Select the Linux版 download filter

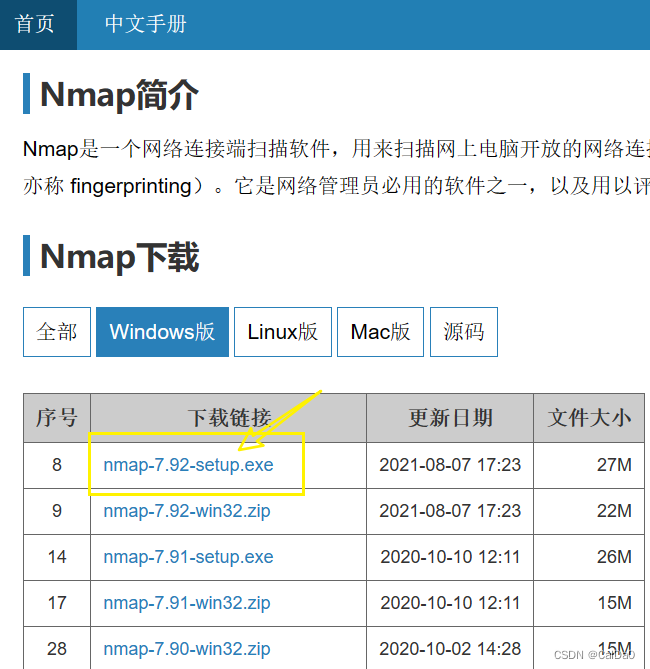tap(283, 332)
